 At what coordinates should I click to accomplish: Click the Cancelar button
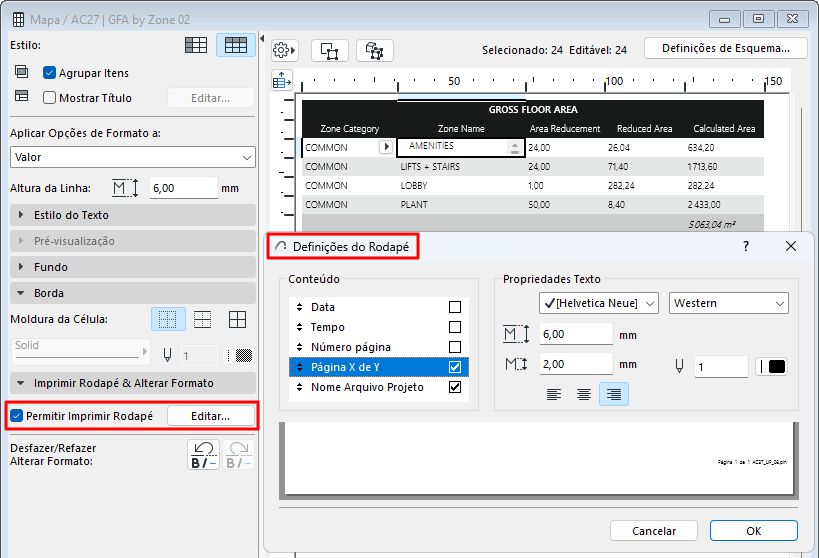(654, 531)
